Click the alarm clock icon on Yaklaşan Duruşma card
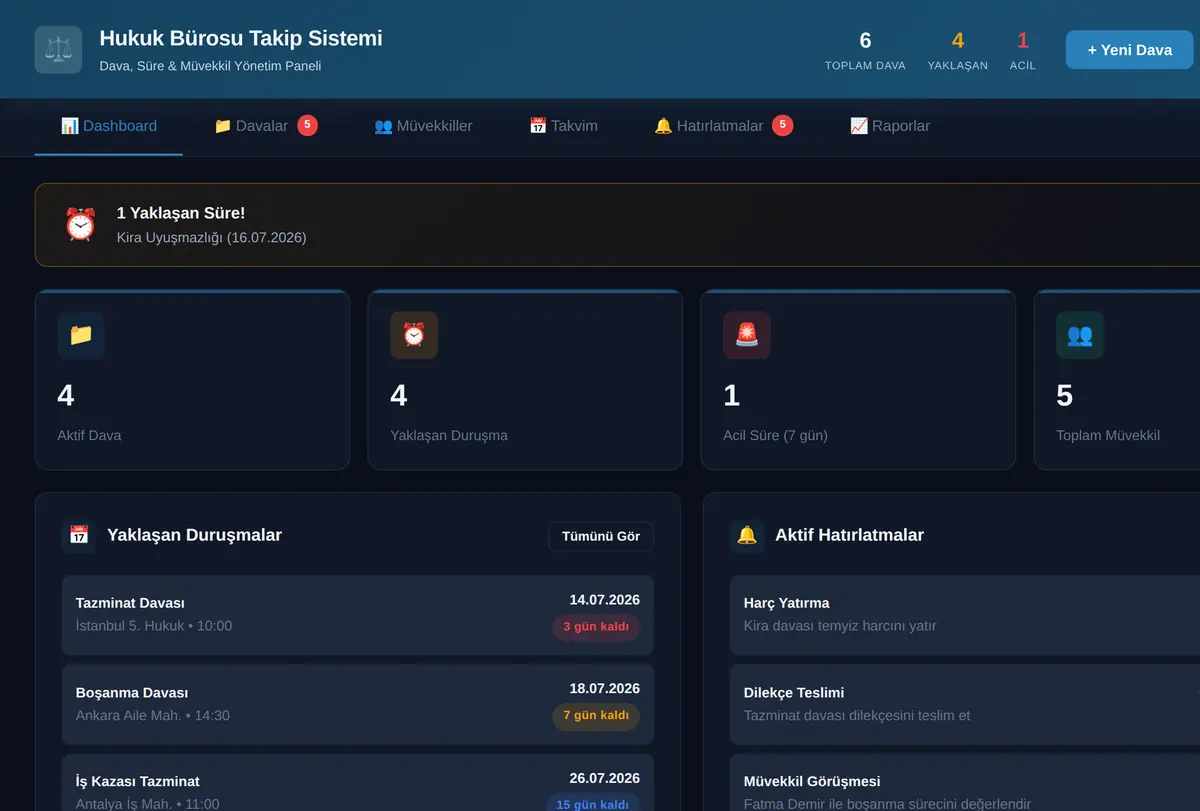The height and width of the screenshot is (811, 1200). [x=414, y=335]
